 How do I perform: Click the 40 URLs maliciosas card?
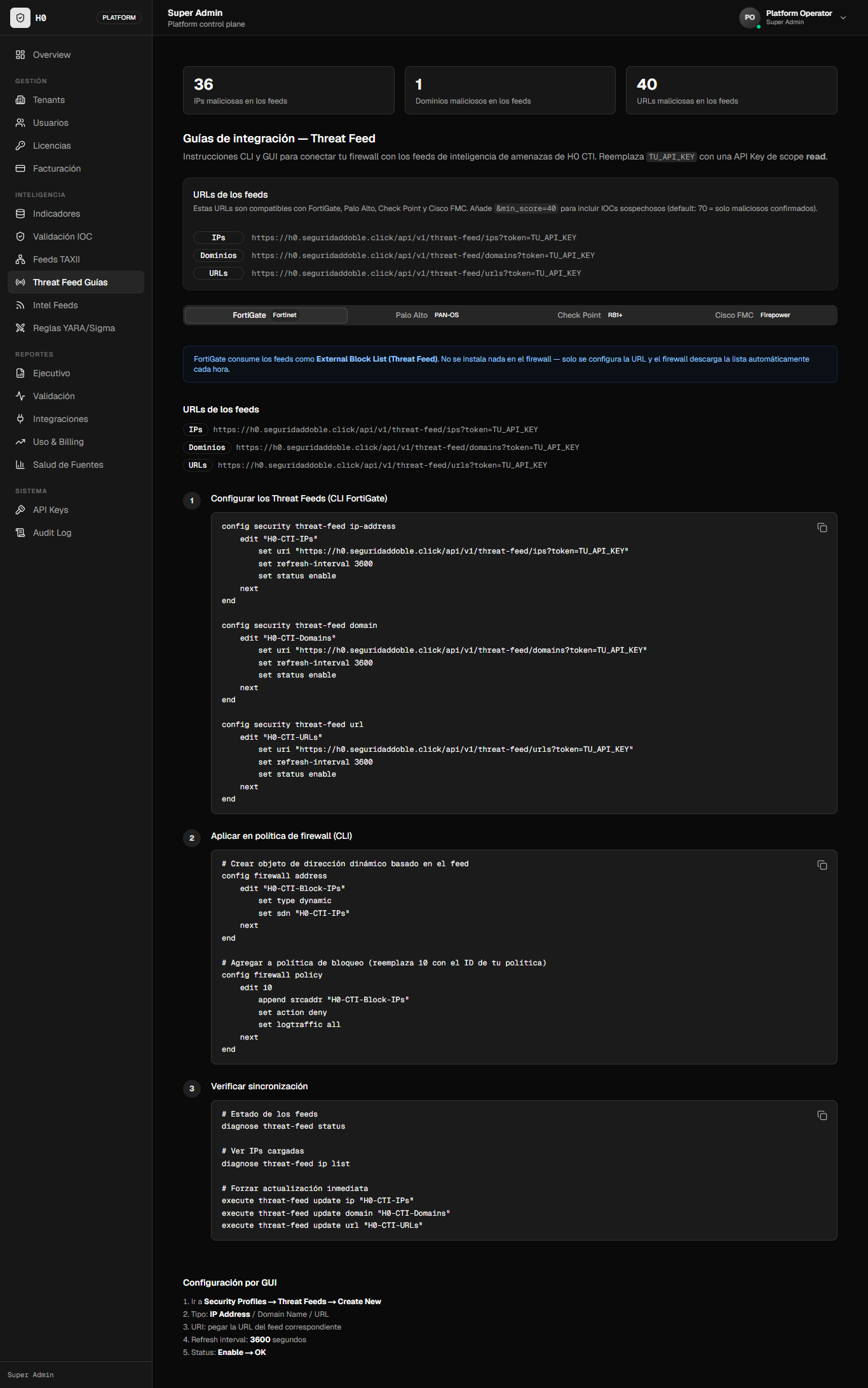click(731, 90)
